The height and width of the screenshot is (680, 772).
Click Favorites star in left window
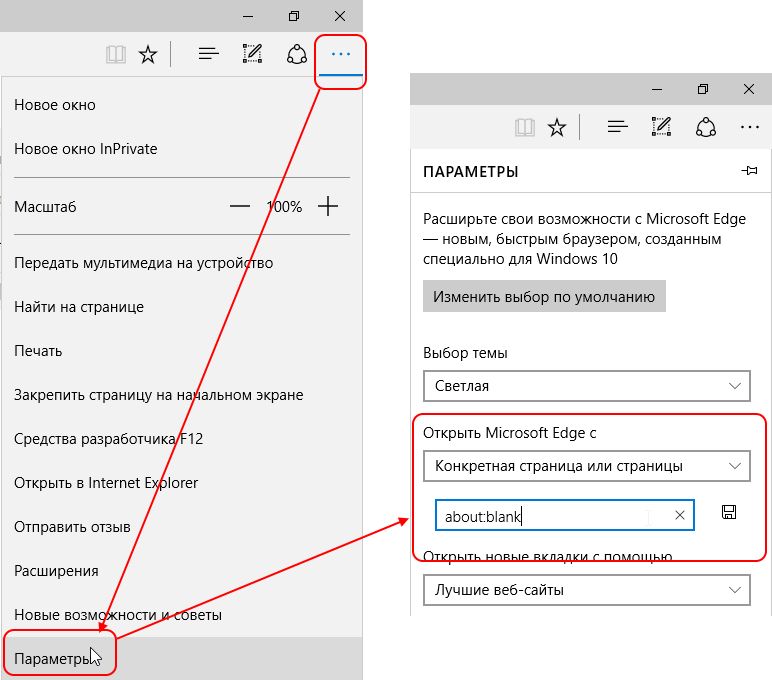point(148,54)
